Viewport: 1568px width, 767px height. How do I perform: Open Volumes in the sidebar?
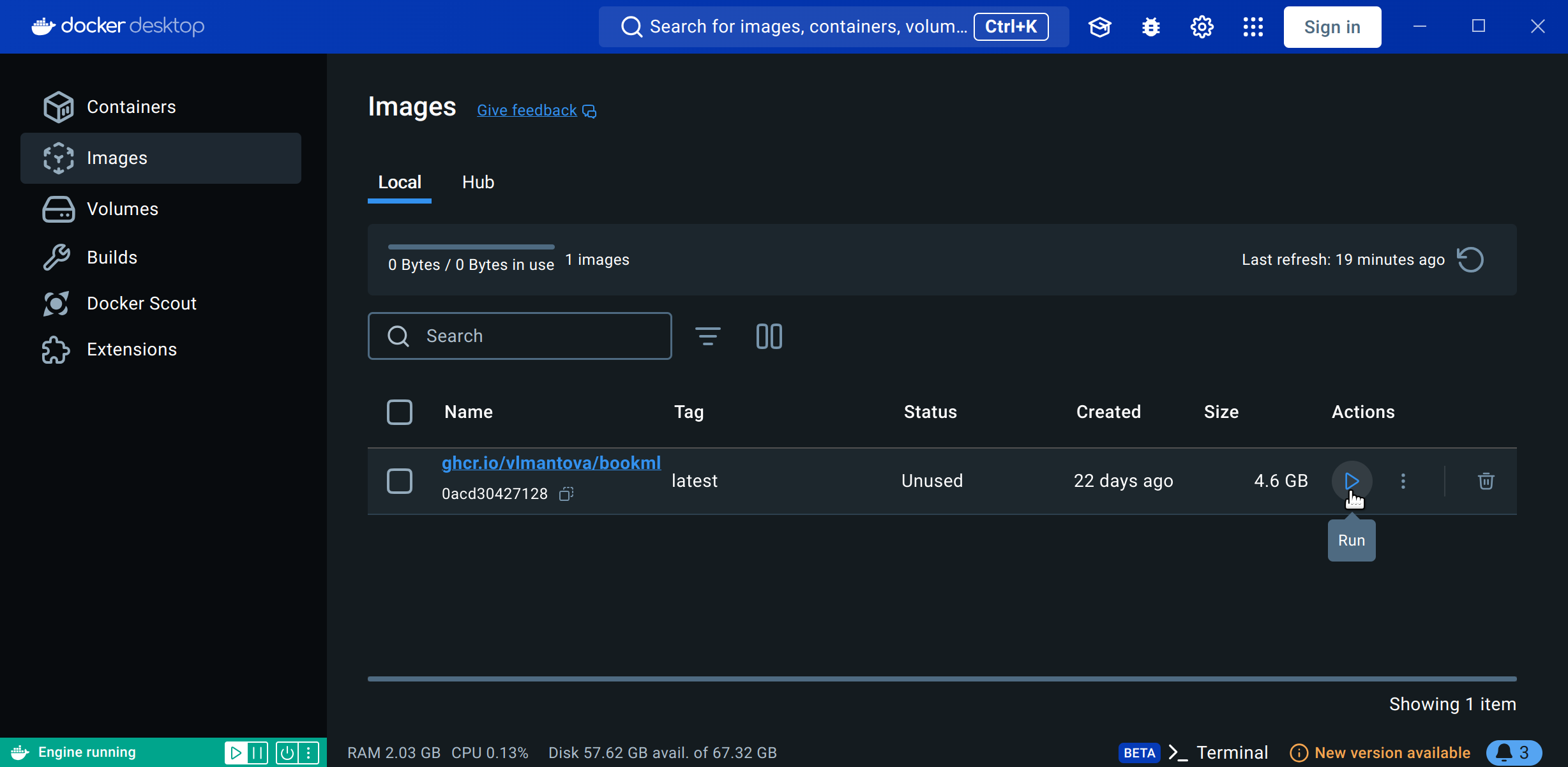[122, 209]
